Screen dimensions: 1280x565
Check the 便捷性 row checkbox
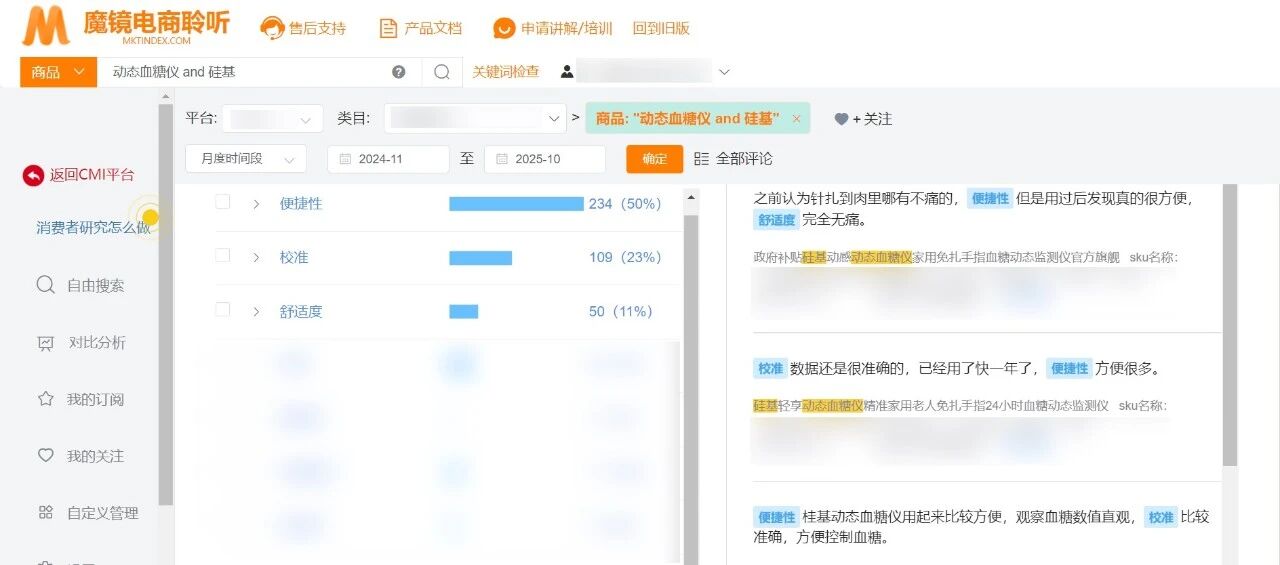coord(223,202)
